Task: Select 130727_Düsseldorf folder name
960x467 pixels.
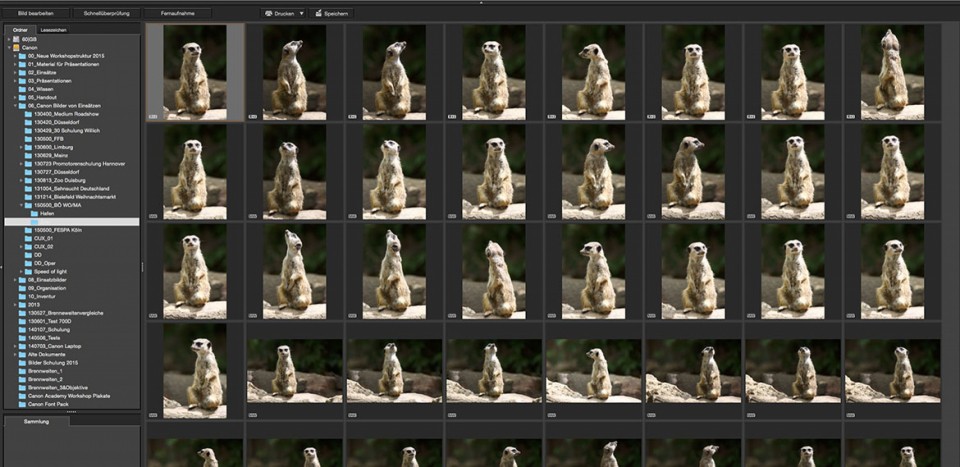Action: [58, 172]
